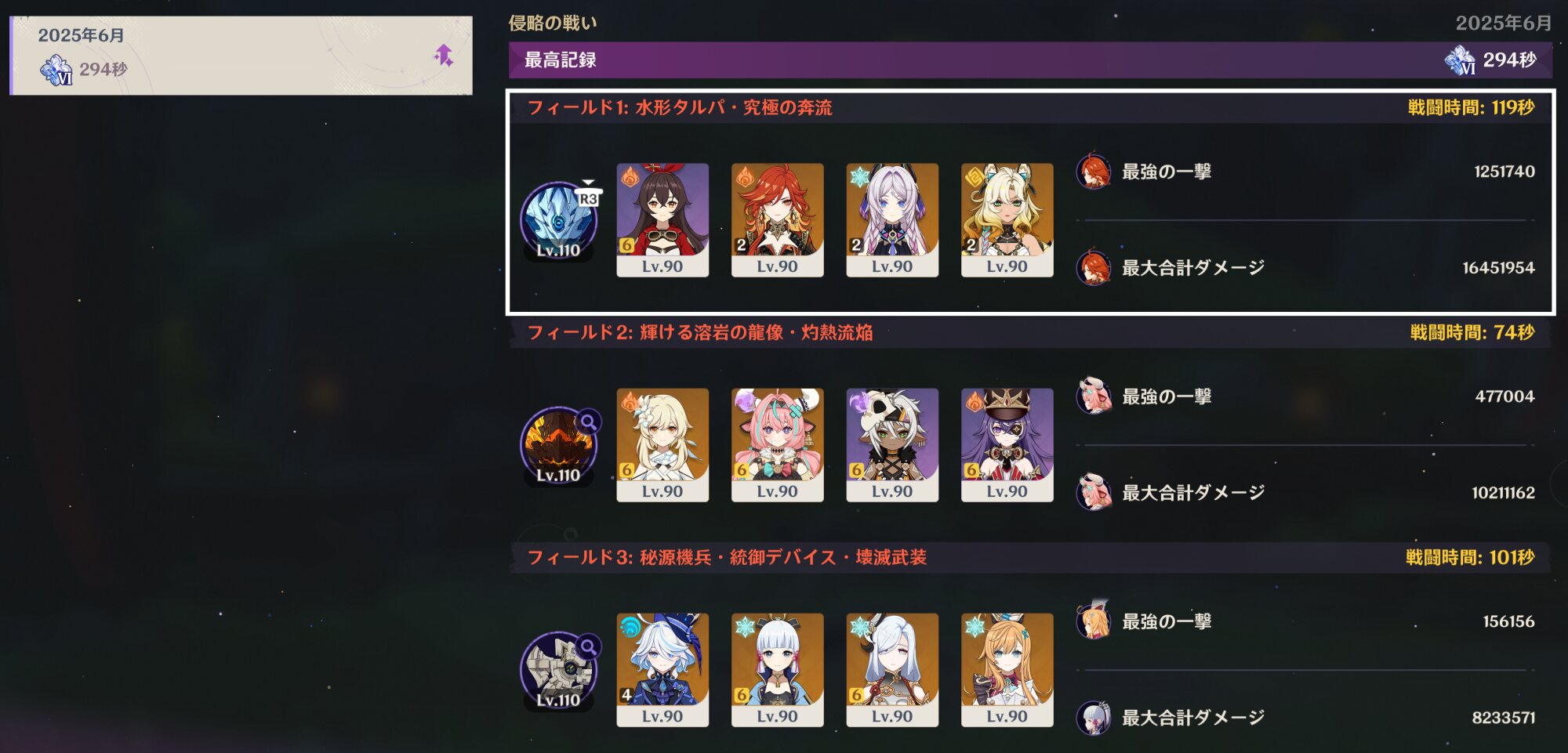Select the red-haired Pyro character in Field 1
The width and height of the screenshot is (1568, 753).
777,220
